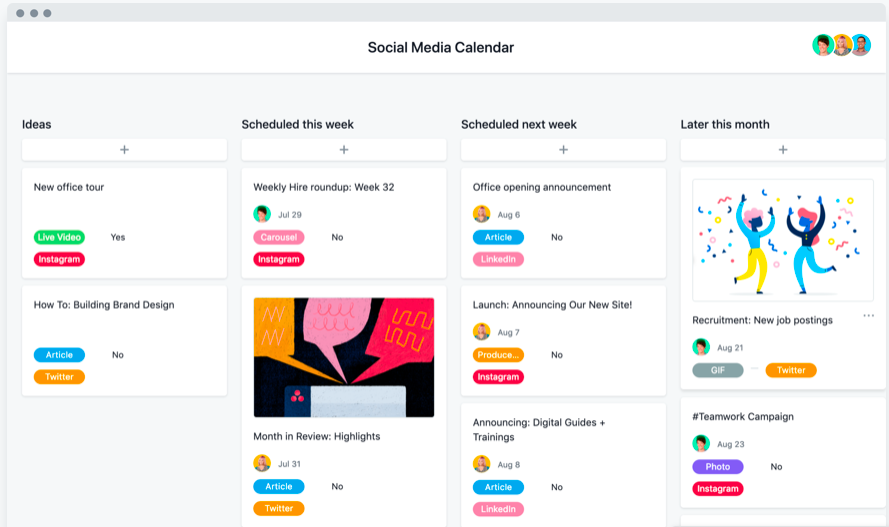Click assignee avatar on Weekly Hire roundup card
Image resolution: width=889 pixels, height=527 pixels.
pyautogui.click(x=262, y=214)
